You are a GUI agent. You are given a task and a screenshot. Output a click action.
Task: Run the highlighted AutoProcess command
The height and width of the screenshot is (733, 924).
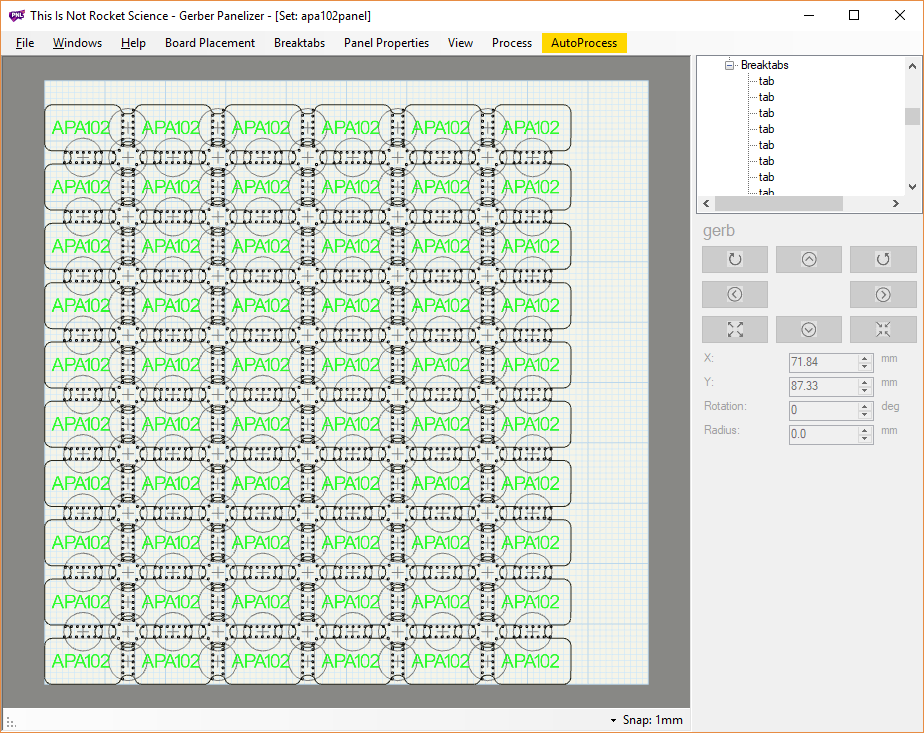tap(584, 43)
